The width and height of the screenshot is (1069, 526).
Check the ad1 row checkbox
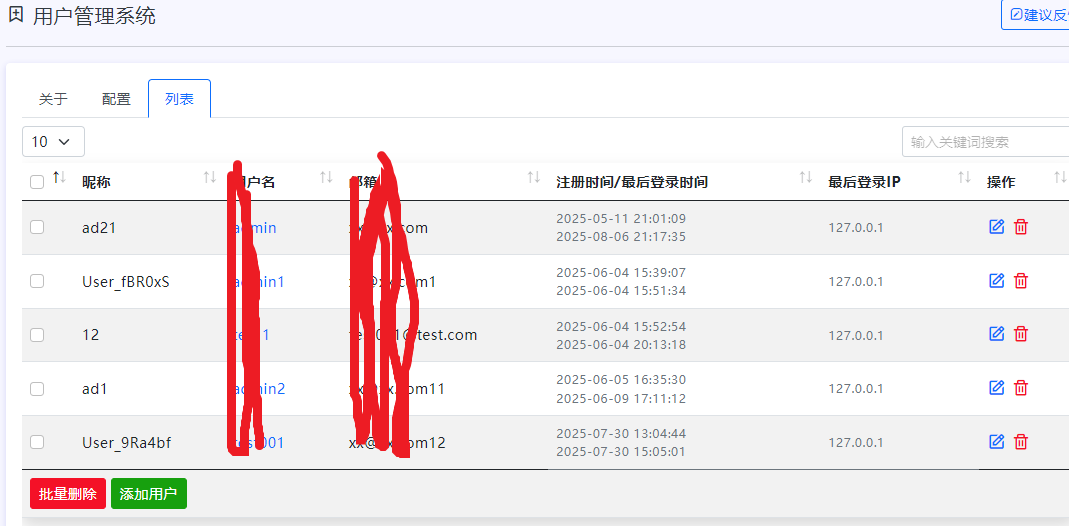point(37,388)
